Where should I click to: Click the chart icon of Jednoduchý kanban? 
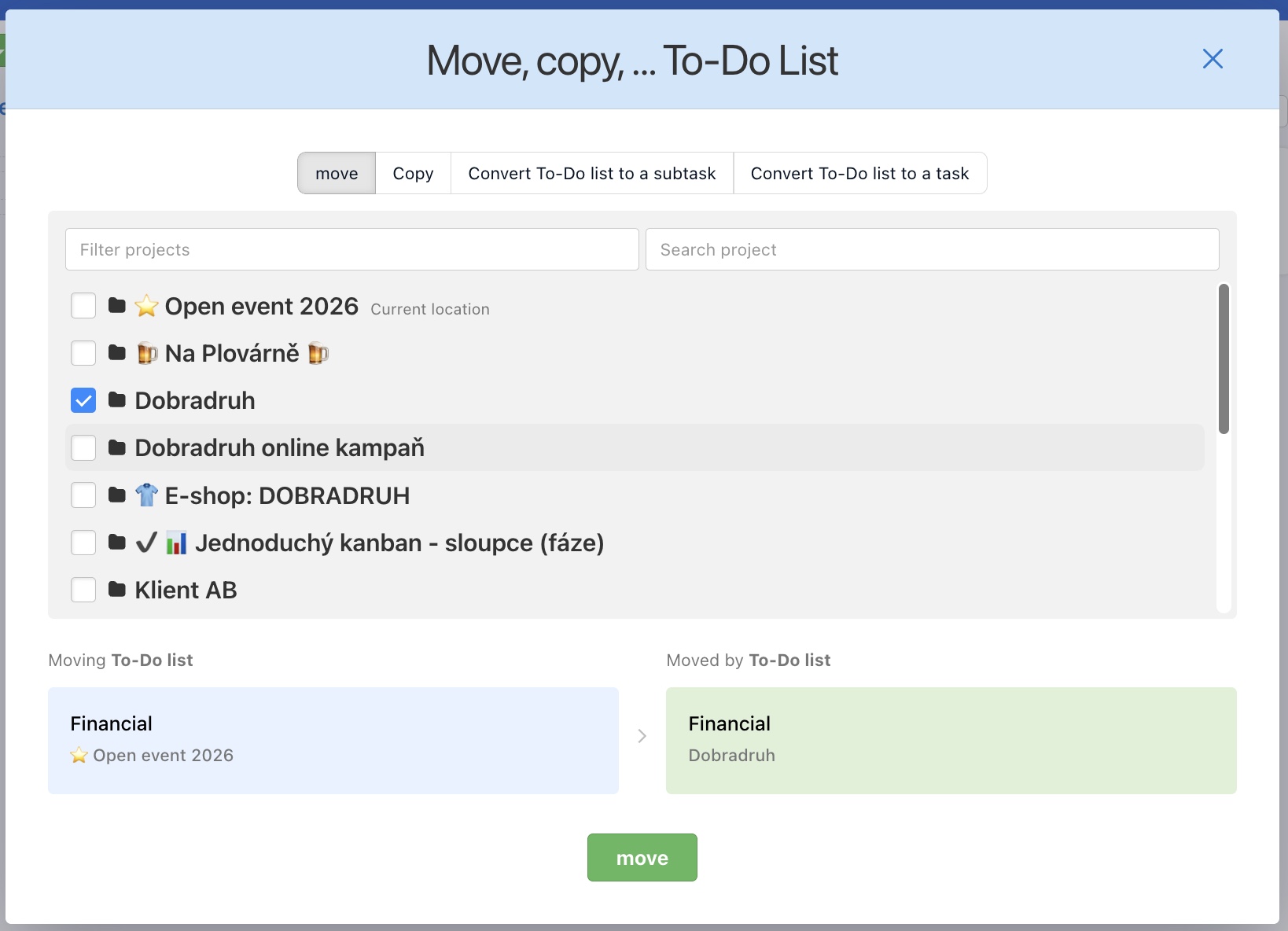pyautogui.click(x=176, y=543)
